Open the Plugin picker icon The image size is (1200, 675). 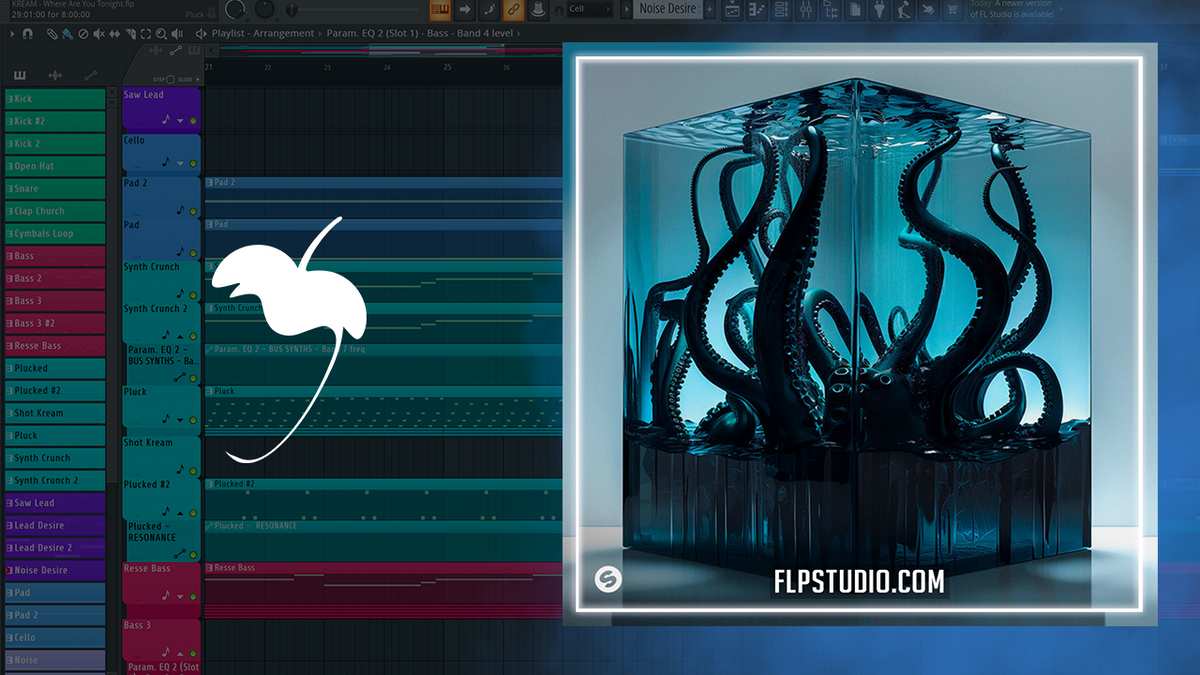[877, 8]
